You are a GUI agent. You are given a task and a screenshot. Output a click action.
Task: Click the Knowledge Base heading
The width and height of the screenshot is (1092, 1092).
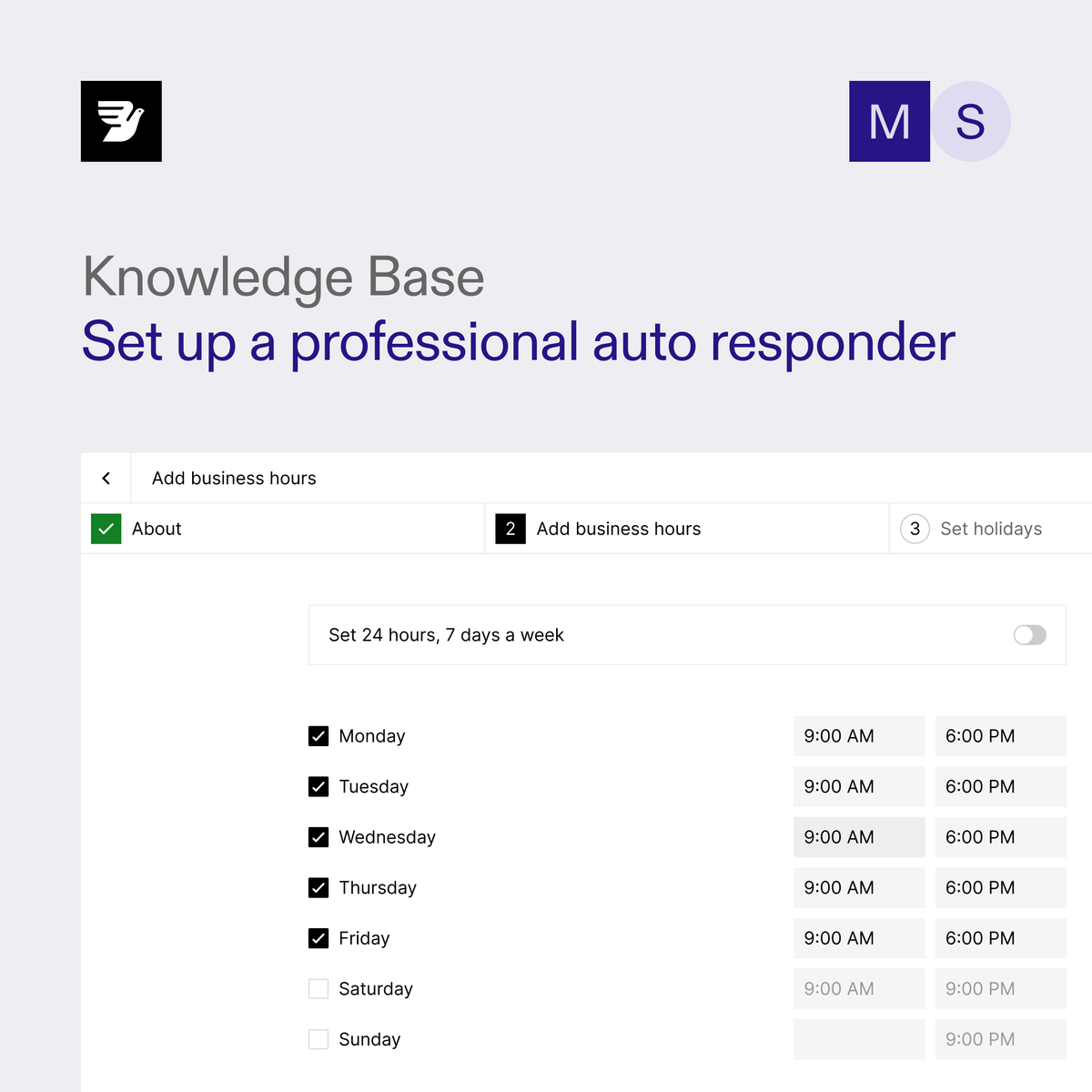tap(282, 278)
